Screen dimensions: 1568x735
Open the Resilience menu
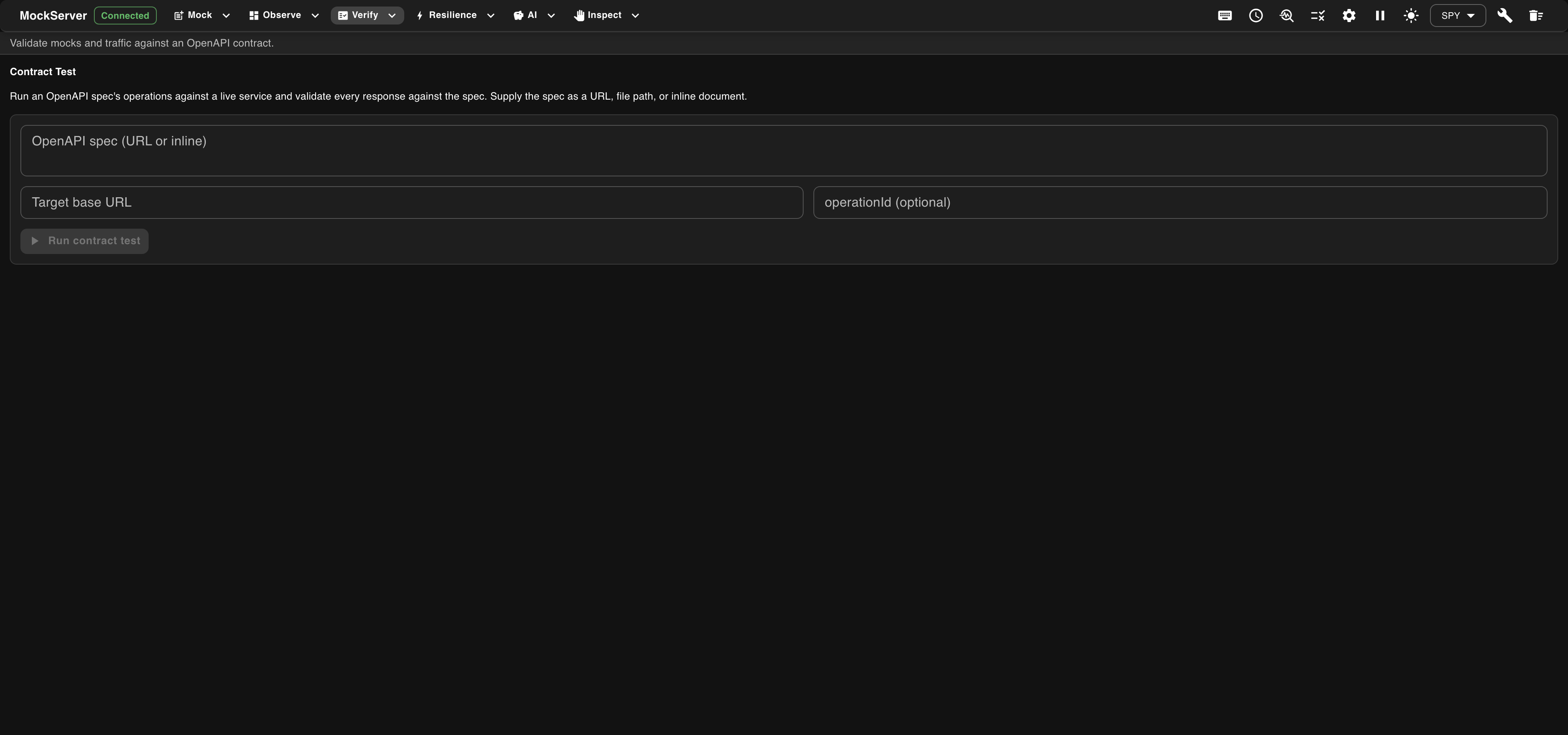455,15
